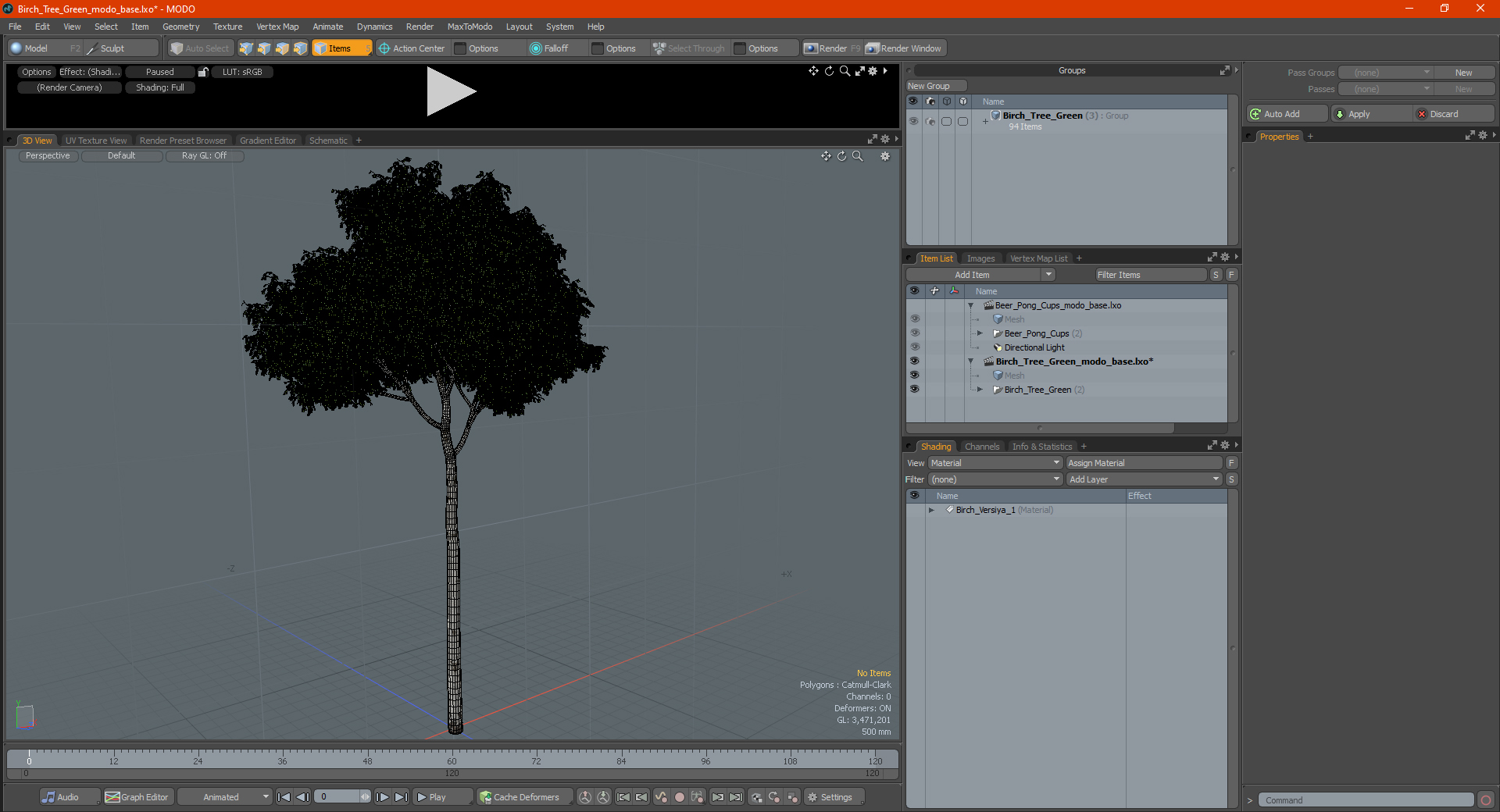Click the Action Center tool icon
Image resolution: width=1500 pixels, height=812 pixels.
384,48
